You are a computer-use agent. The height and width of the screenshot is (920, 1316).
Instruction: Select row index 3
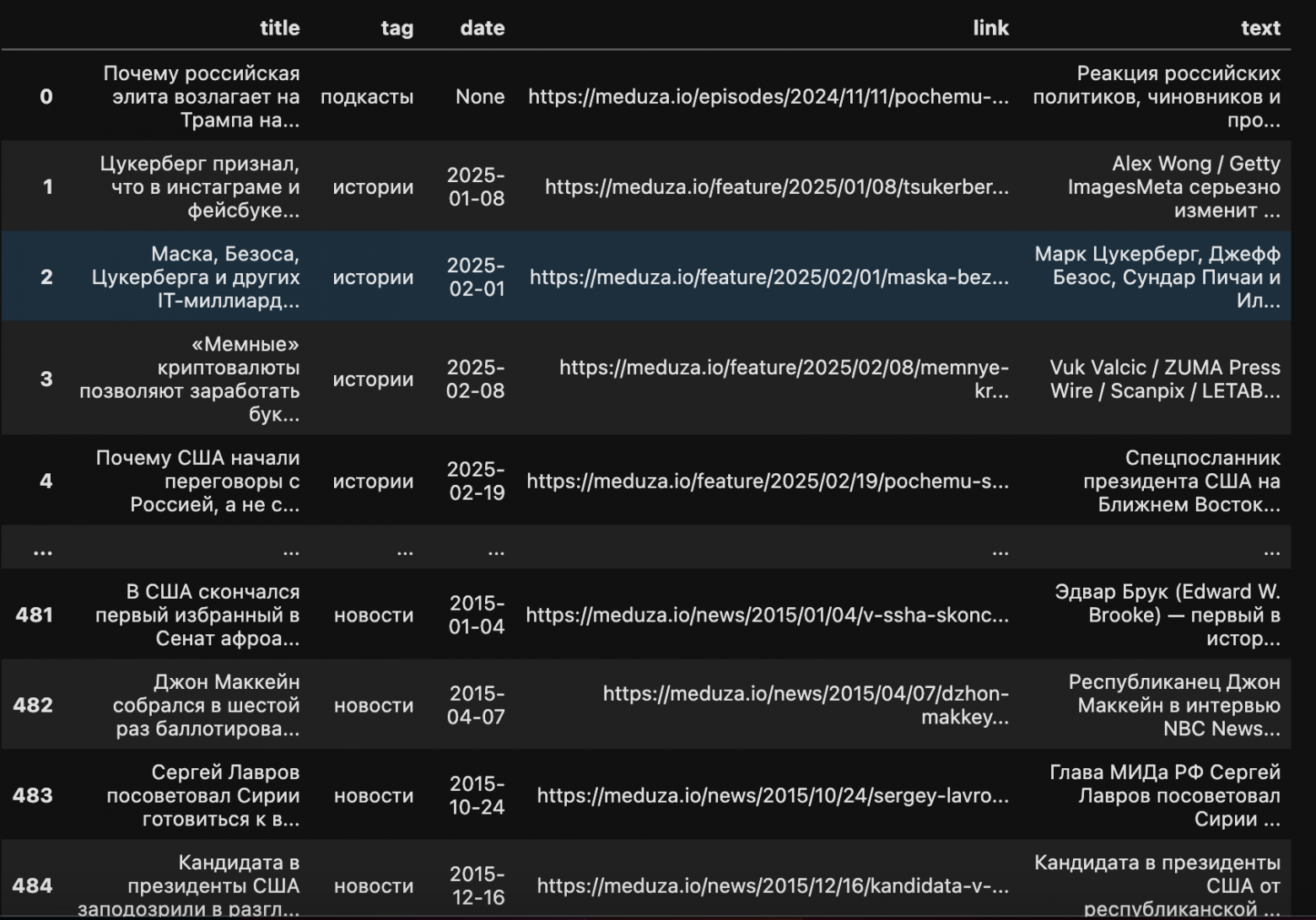coord(46,379)
